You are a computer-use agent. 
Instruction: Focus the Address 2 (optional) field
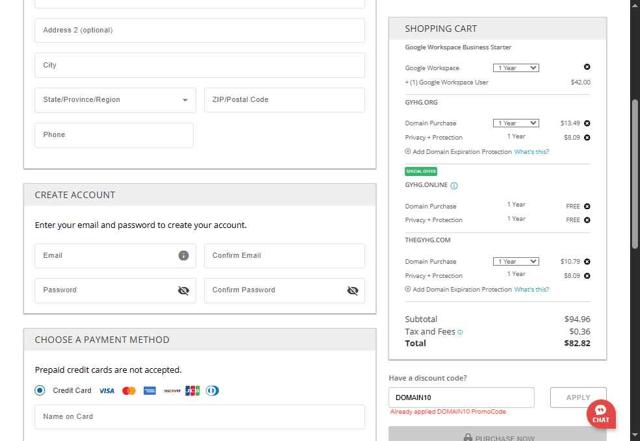tap(200, 31)
